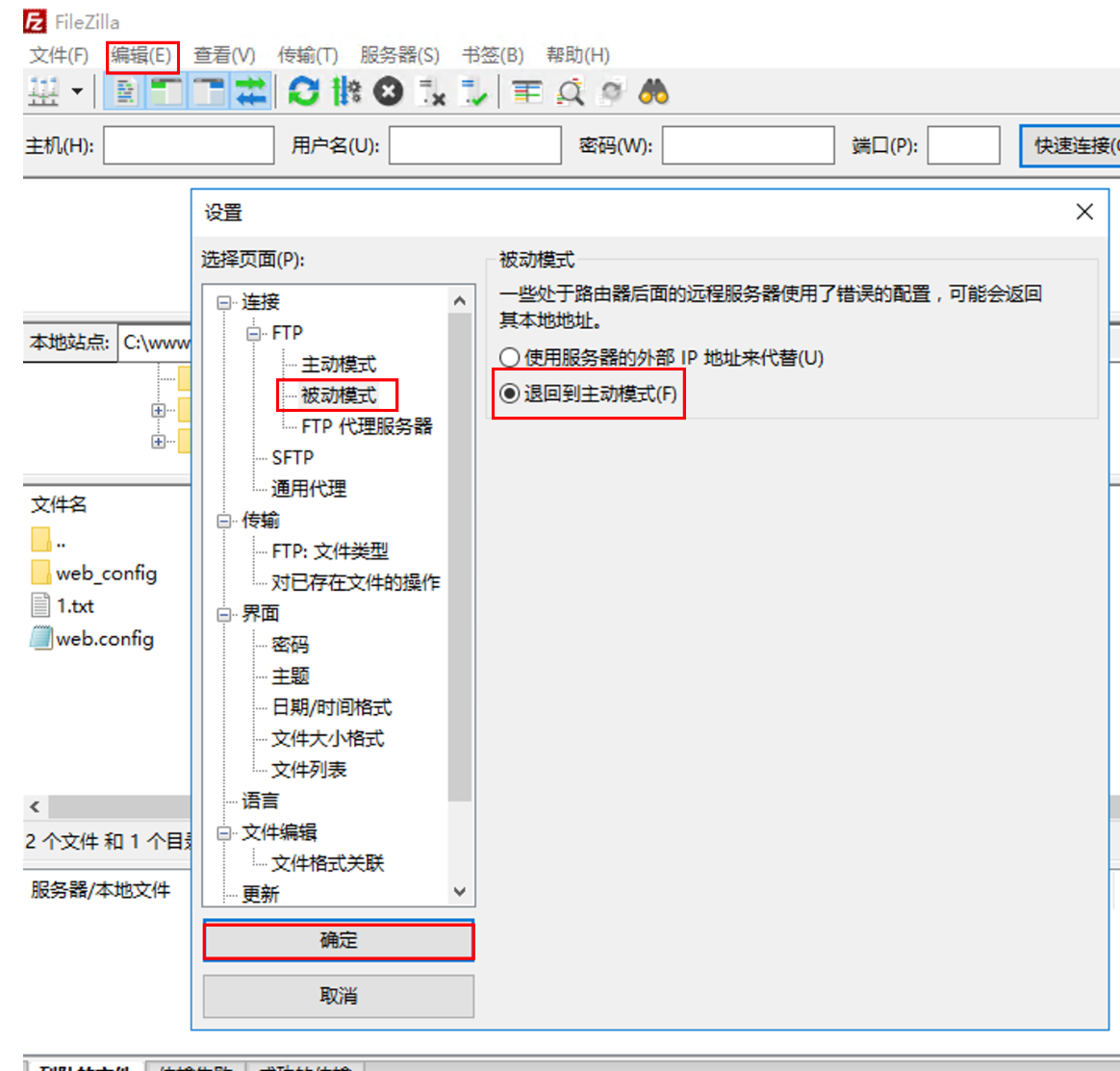The height and width of the screenshot is (1071, 1120).
Task: Open the 编辑(E) menu
Action: tap(141, 55)
